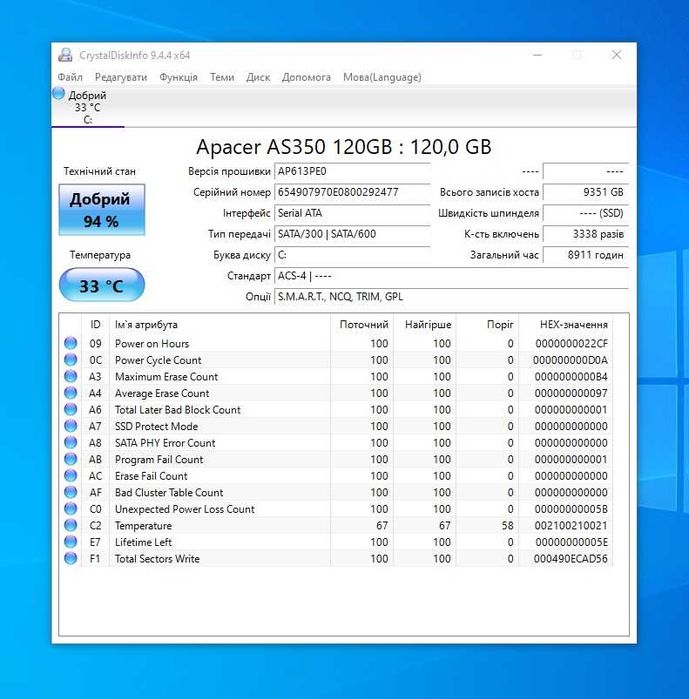The width and height of the screenshot is (689, 699).
Task: Click the HEX value 002100210021
Action: pyautogui.click(x=571, y=526)
